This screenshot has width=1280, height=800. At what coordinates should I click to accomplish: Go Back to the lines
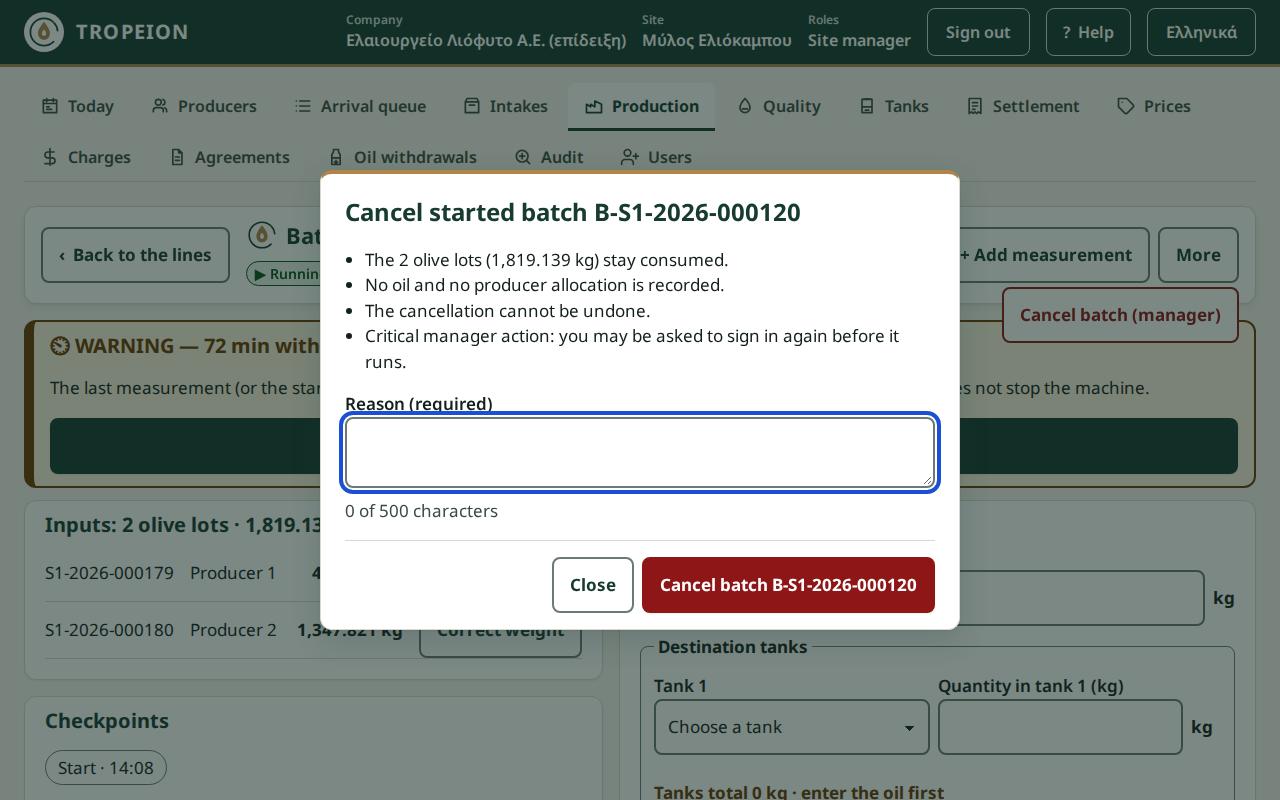(x=135, y=255)
